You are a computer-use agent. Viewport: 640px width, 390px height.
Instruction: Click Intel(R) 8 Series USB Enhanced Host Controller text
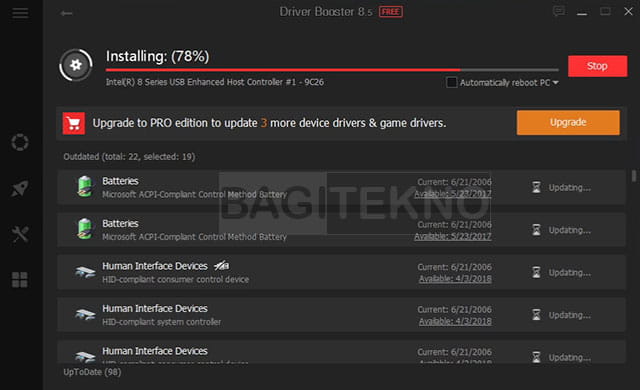click(215, 82)
